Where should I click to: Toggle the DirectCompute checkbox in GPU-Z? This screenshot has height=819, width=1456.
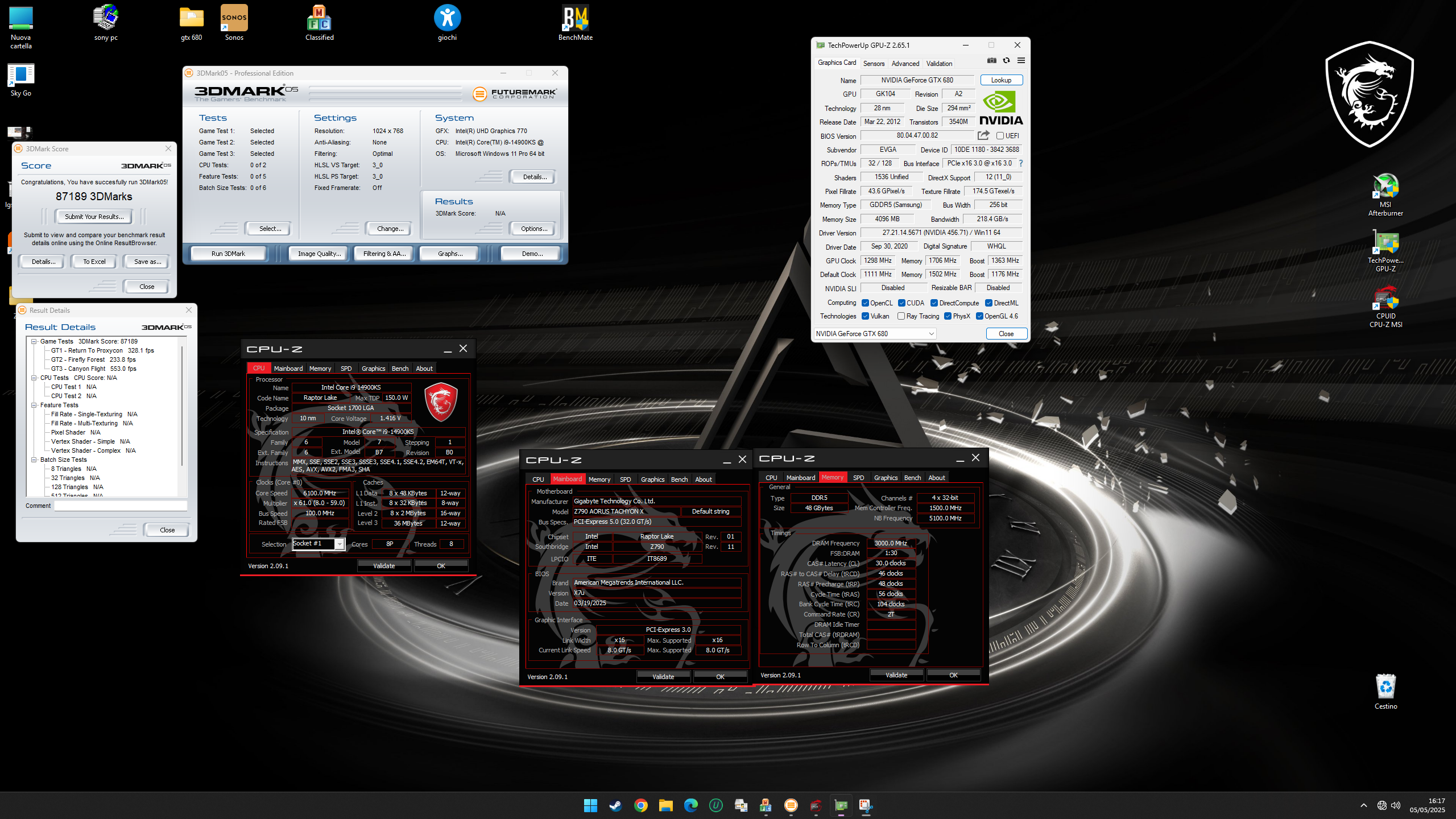tap(934, 303)
